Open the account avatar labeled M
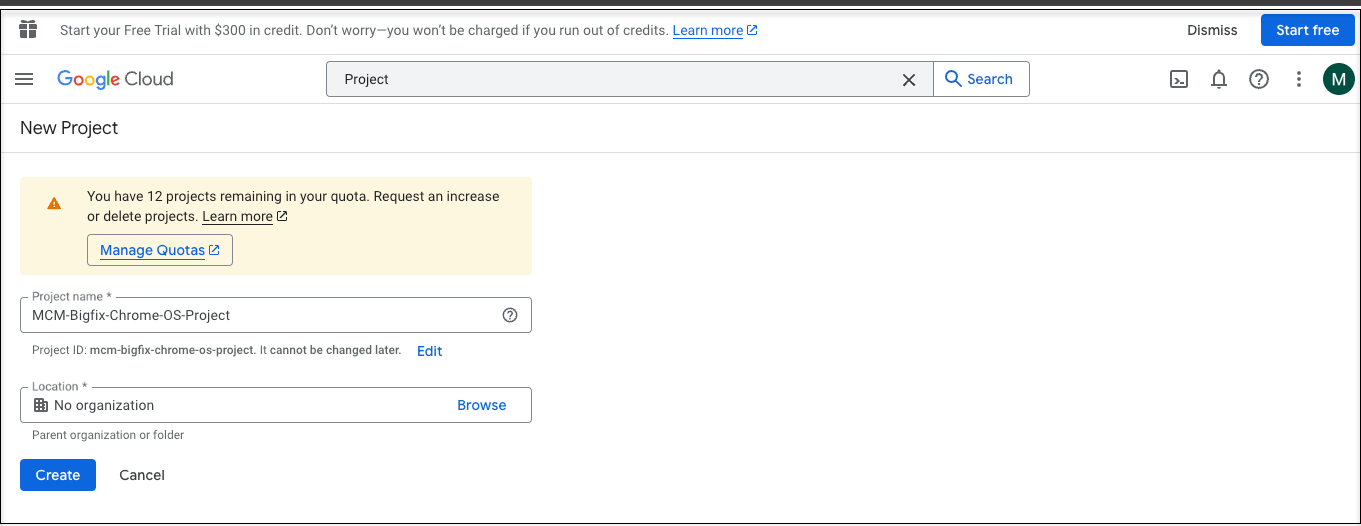 pos(1338,79)
